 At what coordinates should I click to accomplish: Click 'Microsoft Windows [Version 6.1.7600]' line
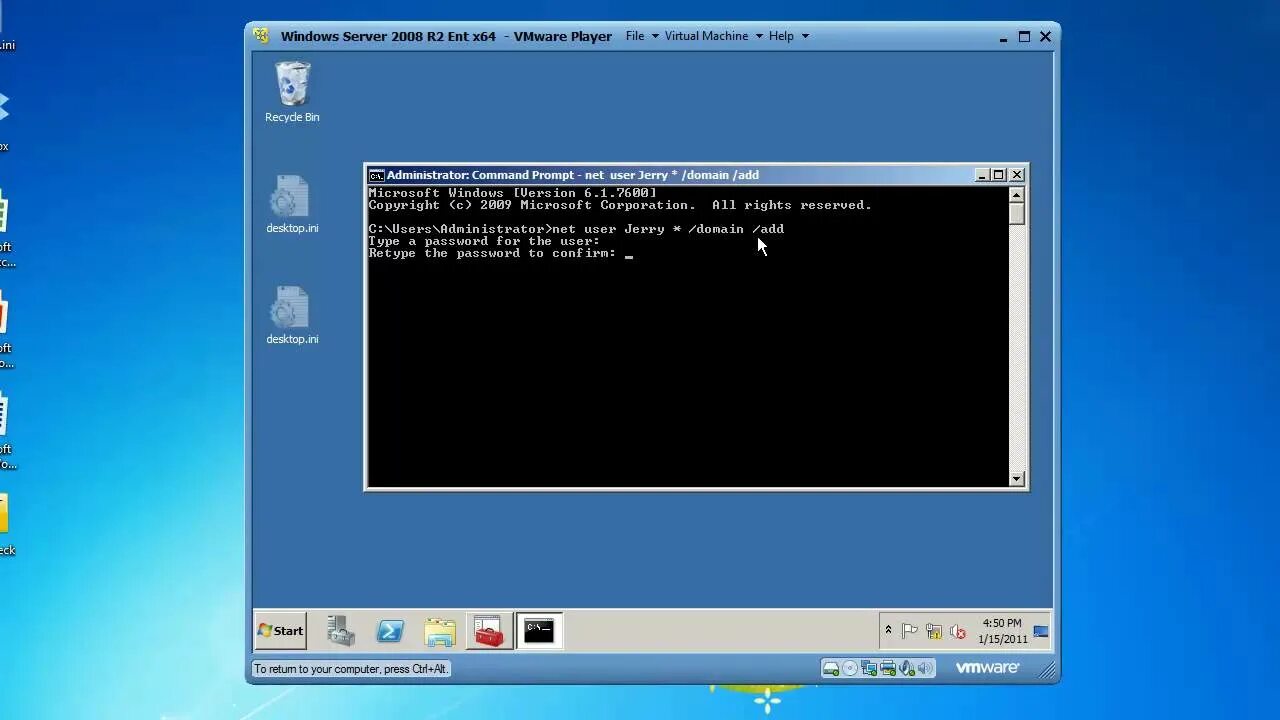point(513,193)
